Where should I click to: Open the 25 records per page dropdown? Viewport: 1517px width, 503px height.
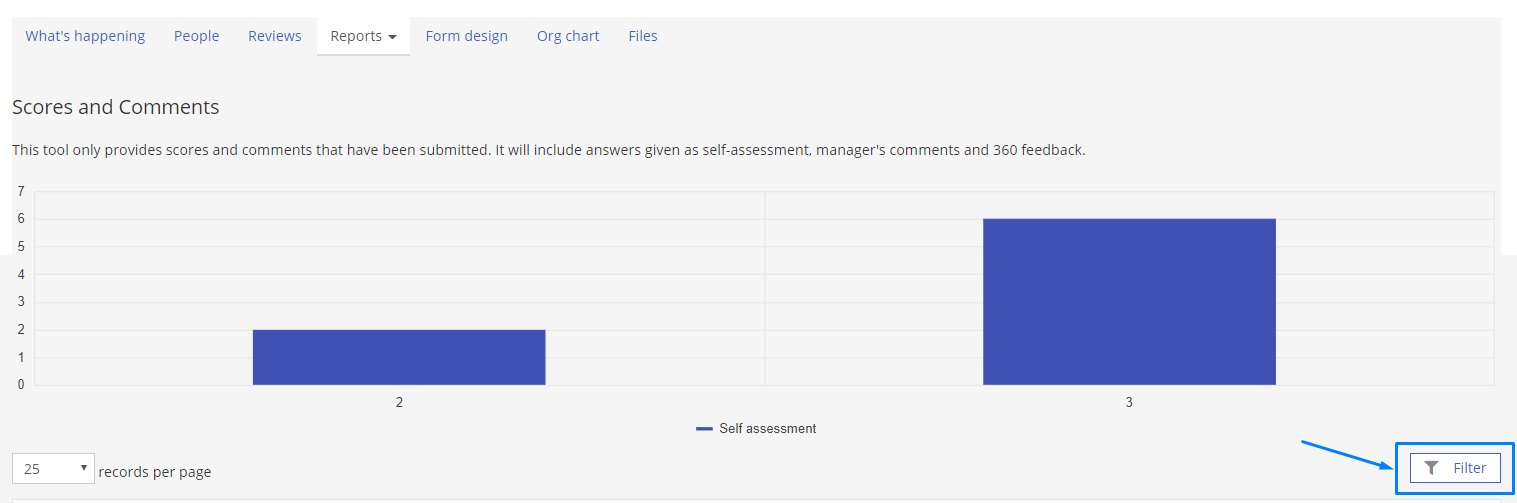point(53,469)
